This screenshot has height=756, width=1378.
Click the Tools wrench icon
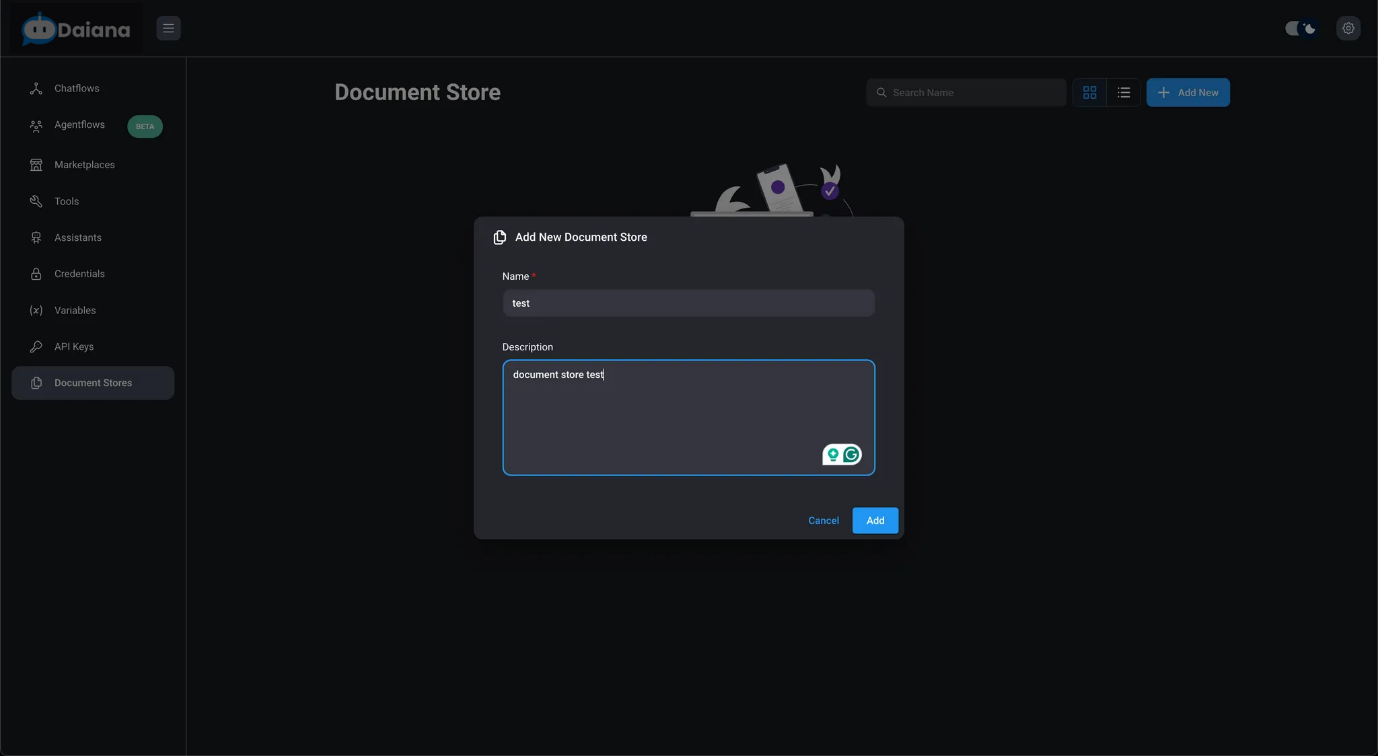point(36,201)
